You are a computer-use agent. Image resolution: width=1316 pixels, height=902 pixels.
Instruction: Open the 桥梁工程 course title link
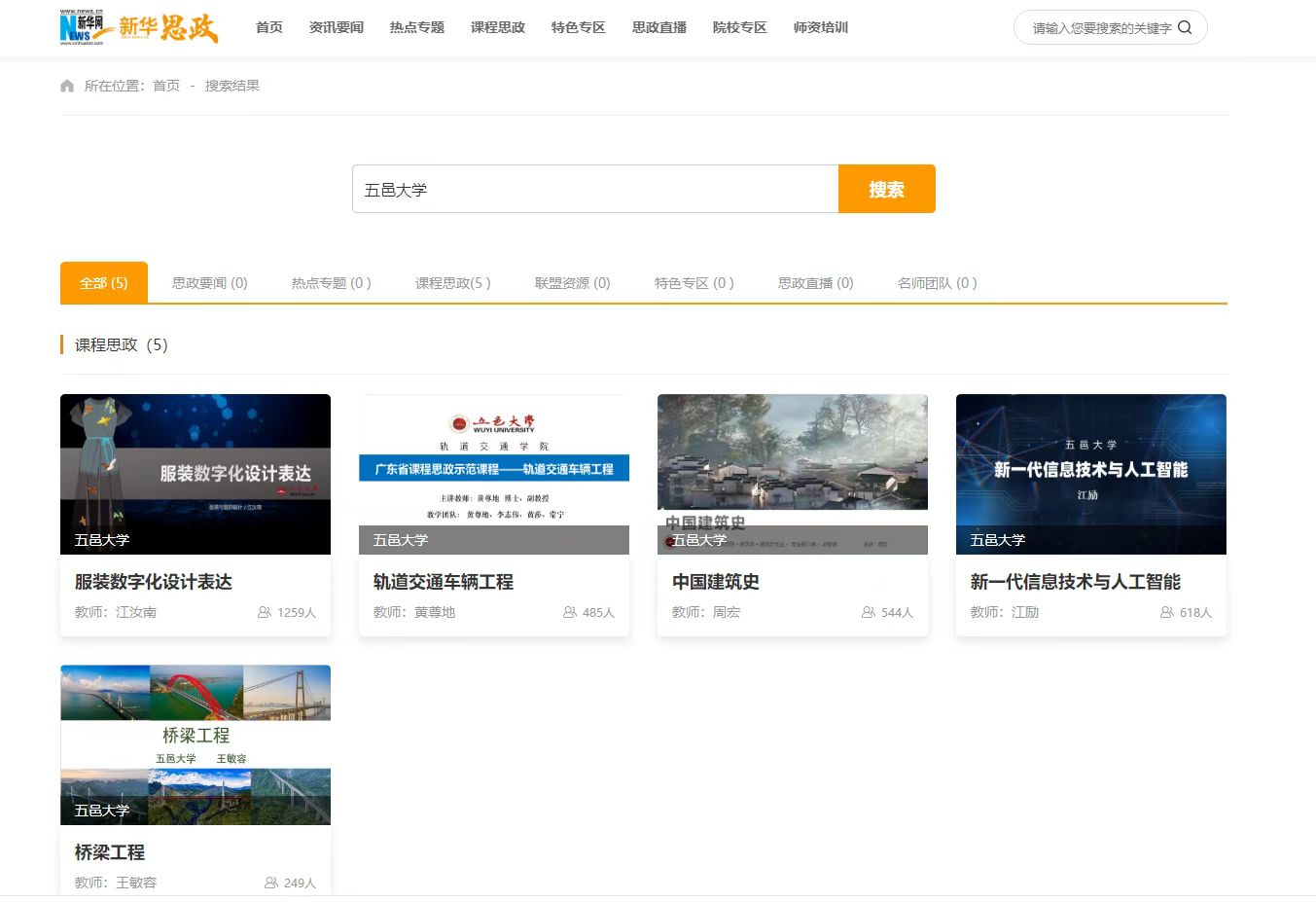pyautogui.click(x=110, y=852)
